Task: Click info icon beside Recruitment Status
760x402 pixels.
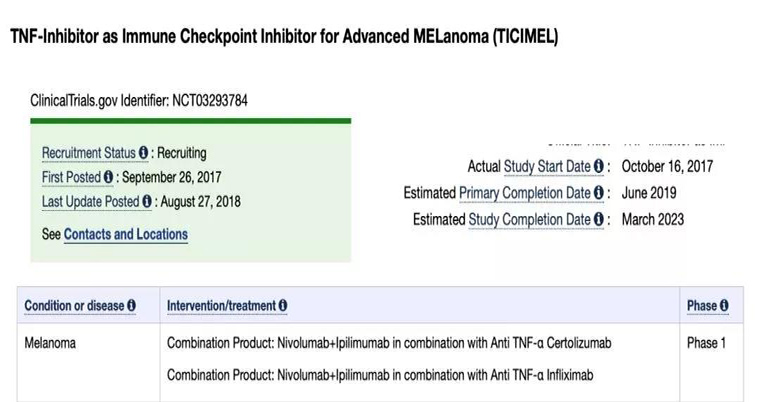Action: (143, 153)
